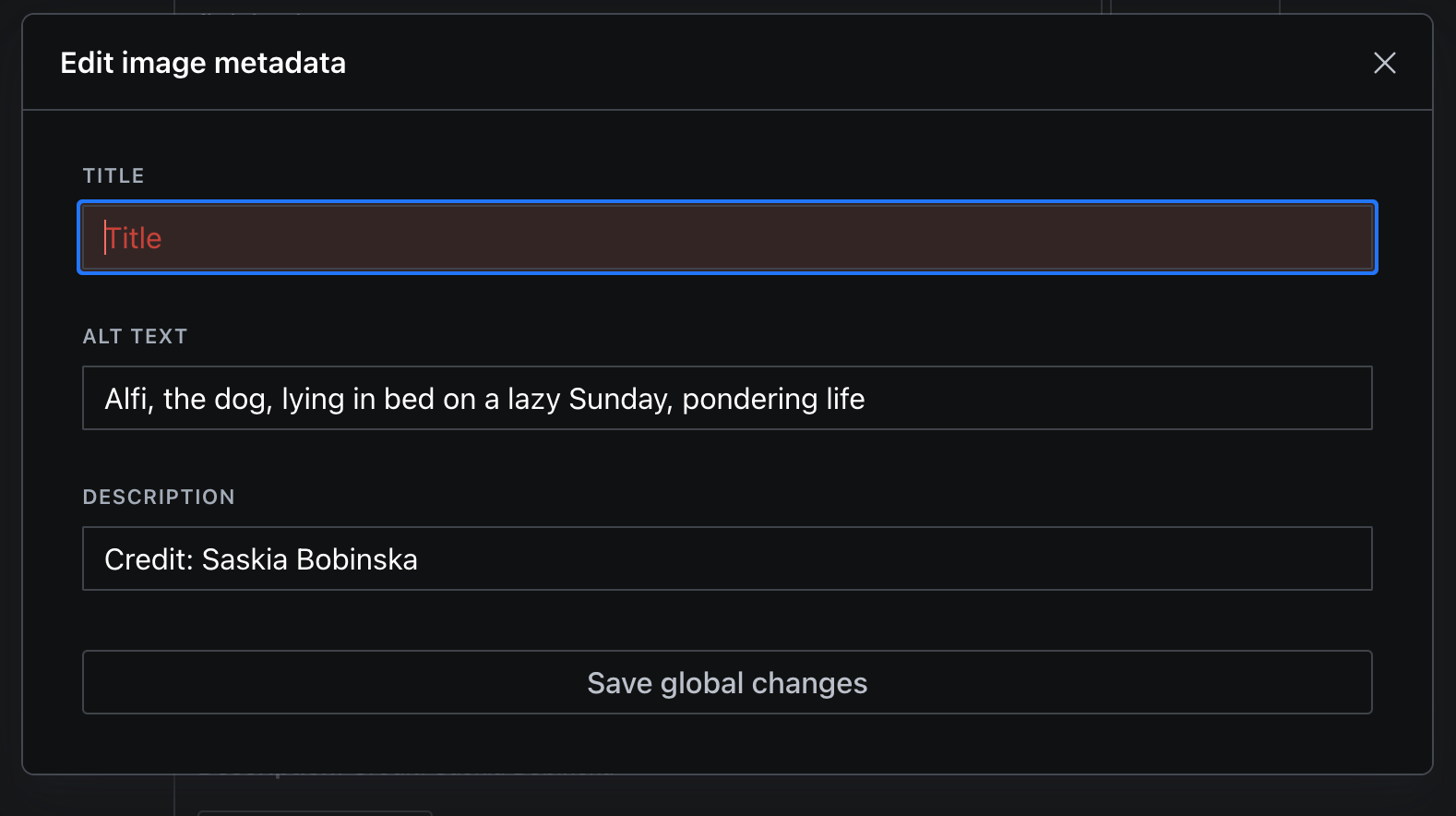Click the Credit: Saskia Bobinska text field

(261, 558)
